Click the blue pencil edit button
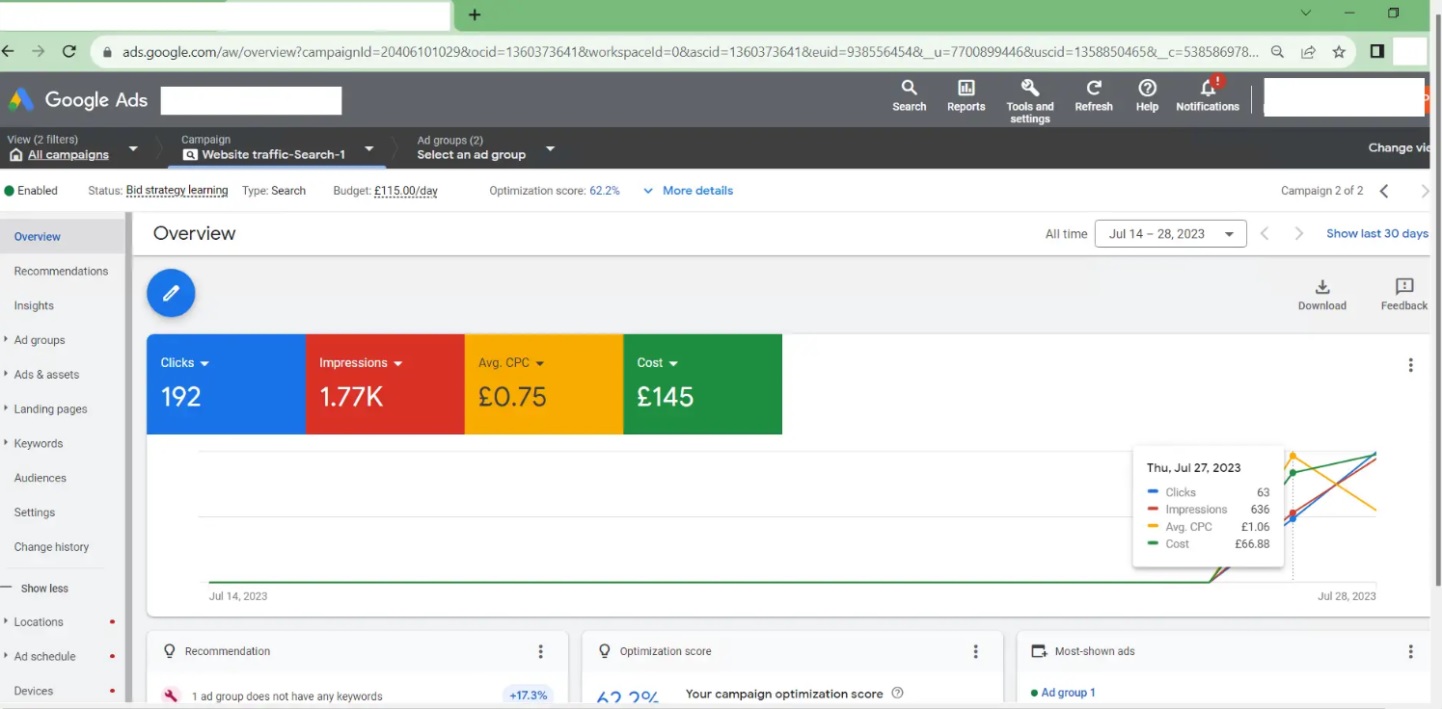The width and height of the screenshot is (1442, 709). coord(171,293)
